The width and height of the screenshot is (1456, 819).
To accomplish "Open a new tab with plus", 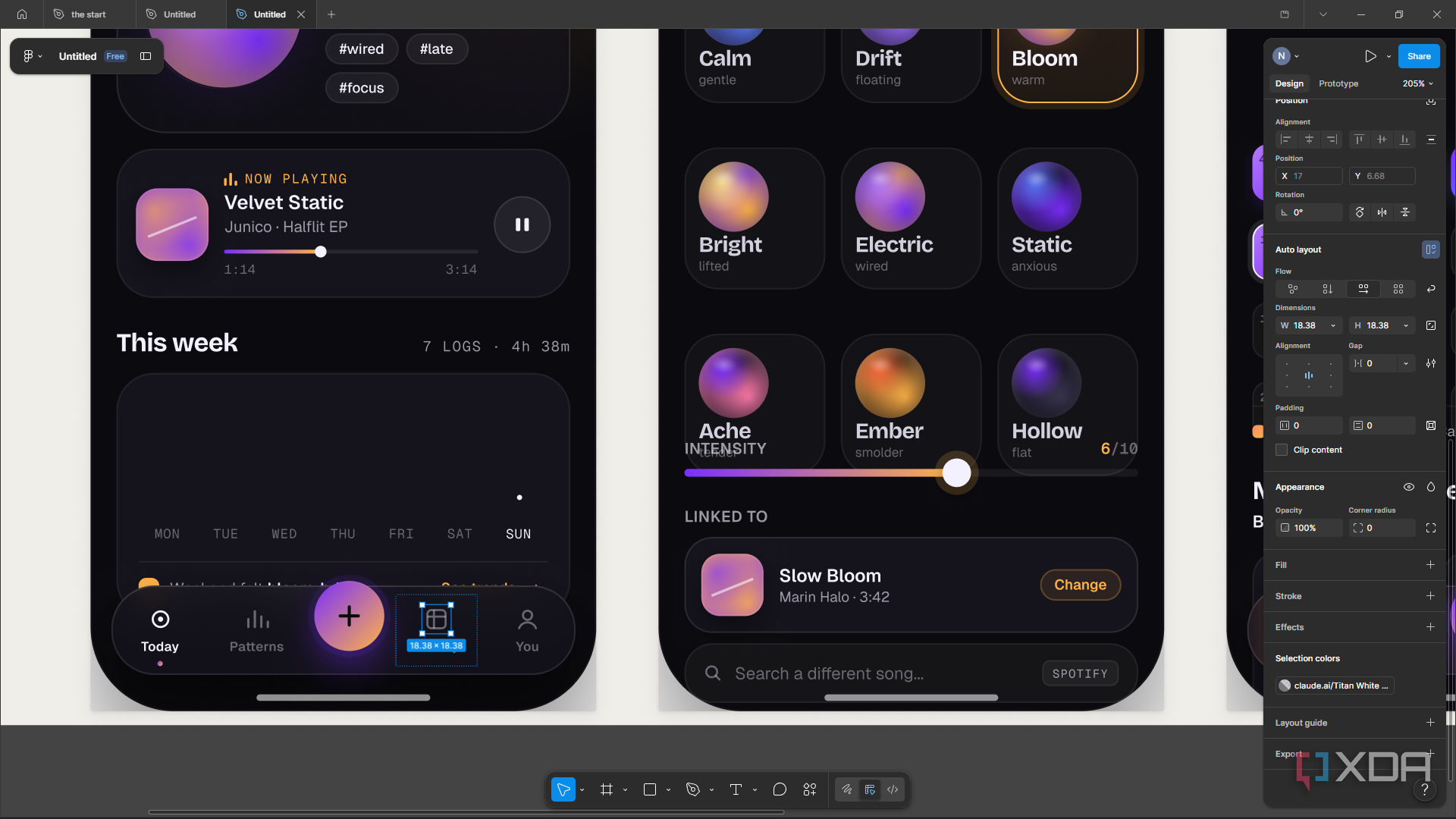I will [331, 14].
